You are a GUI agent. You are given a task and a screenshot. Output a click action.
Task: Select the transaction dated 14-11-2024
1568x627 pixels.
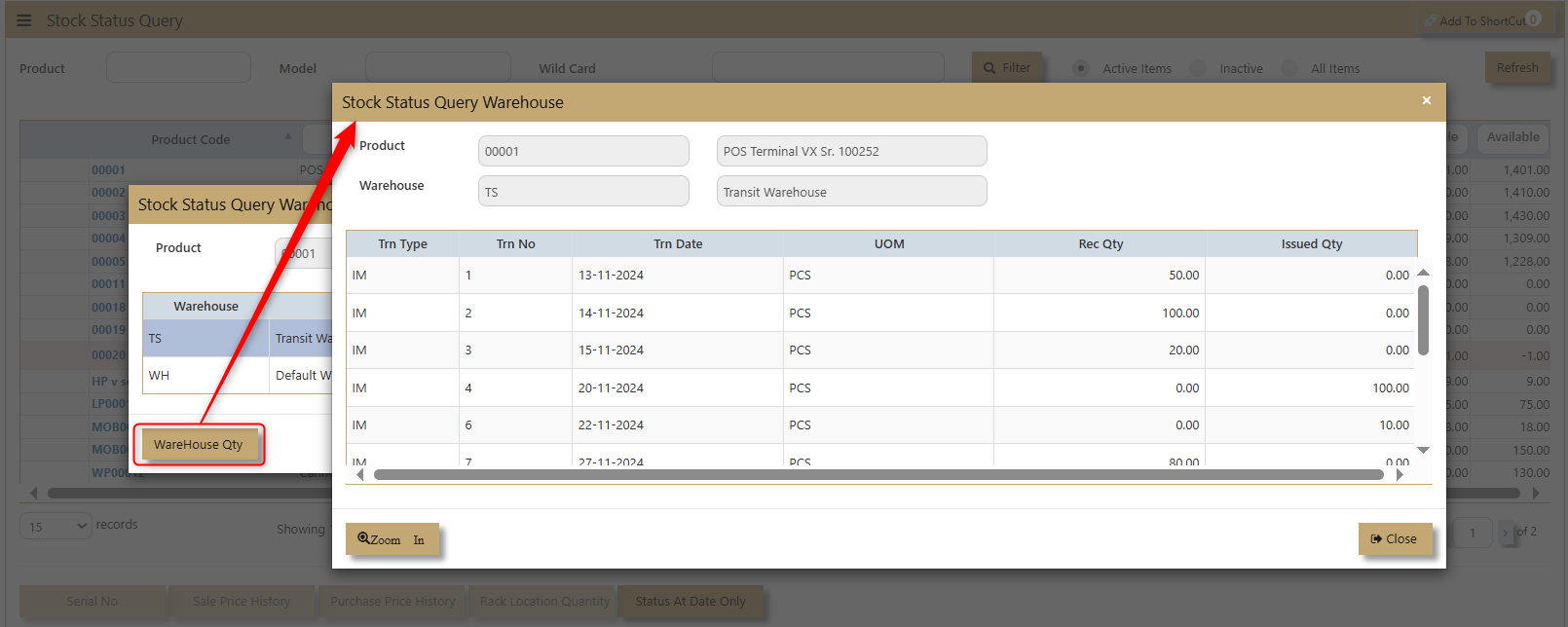coord(881,313)
